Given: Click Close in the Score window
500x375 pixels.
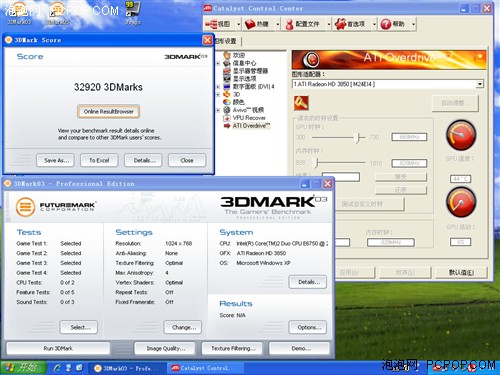Looking at the screenshot, I should coord(187,160).
